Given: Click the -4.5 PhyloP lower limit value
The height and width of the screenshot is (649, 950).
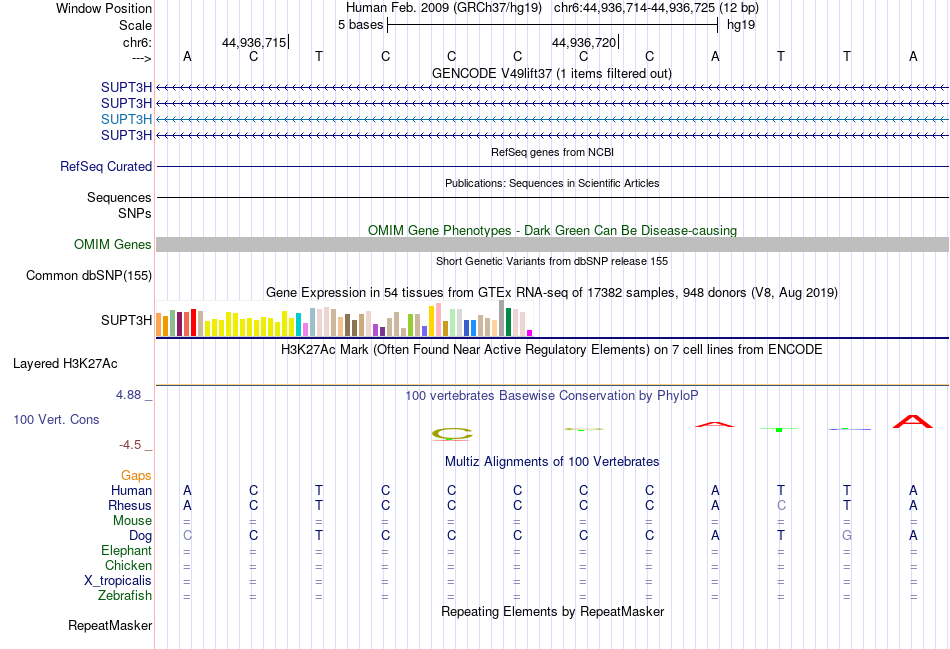Looking at the screenshot, I should point(130,445).
